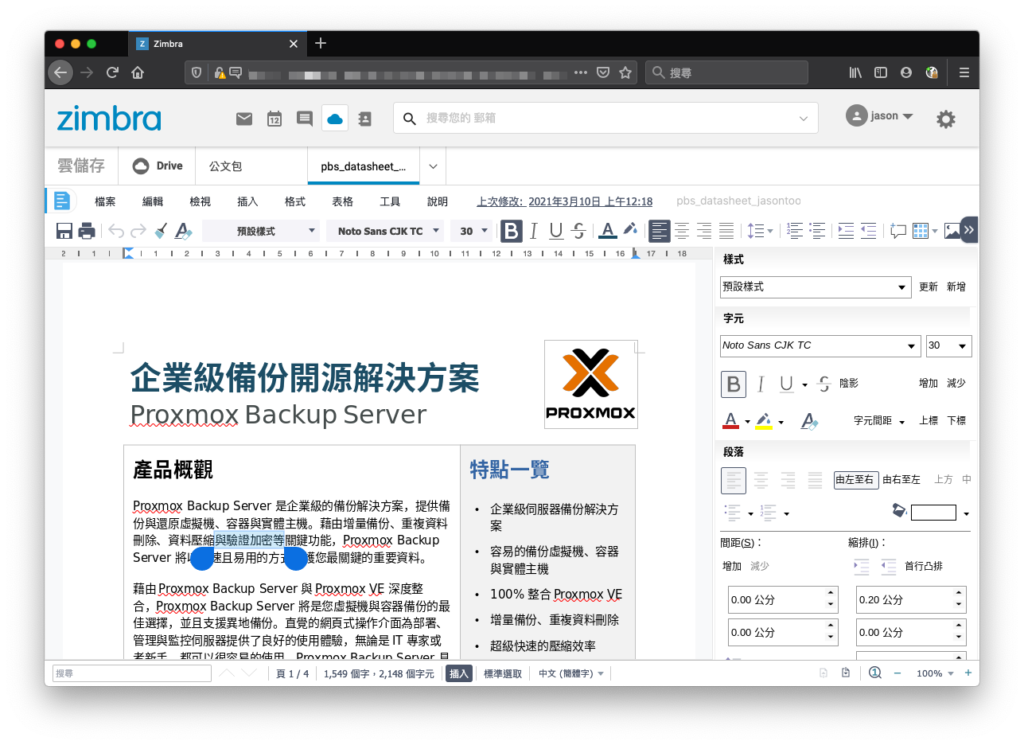Click the insert table grid icon
Image resolution: width=1024 pixels, height=745 pixels.
coord(920,230)
